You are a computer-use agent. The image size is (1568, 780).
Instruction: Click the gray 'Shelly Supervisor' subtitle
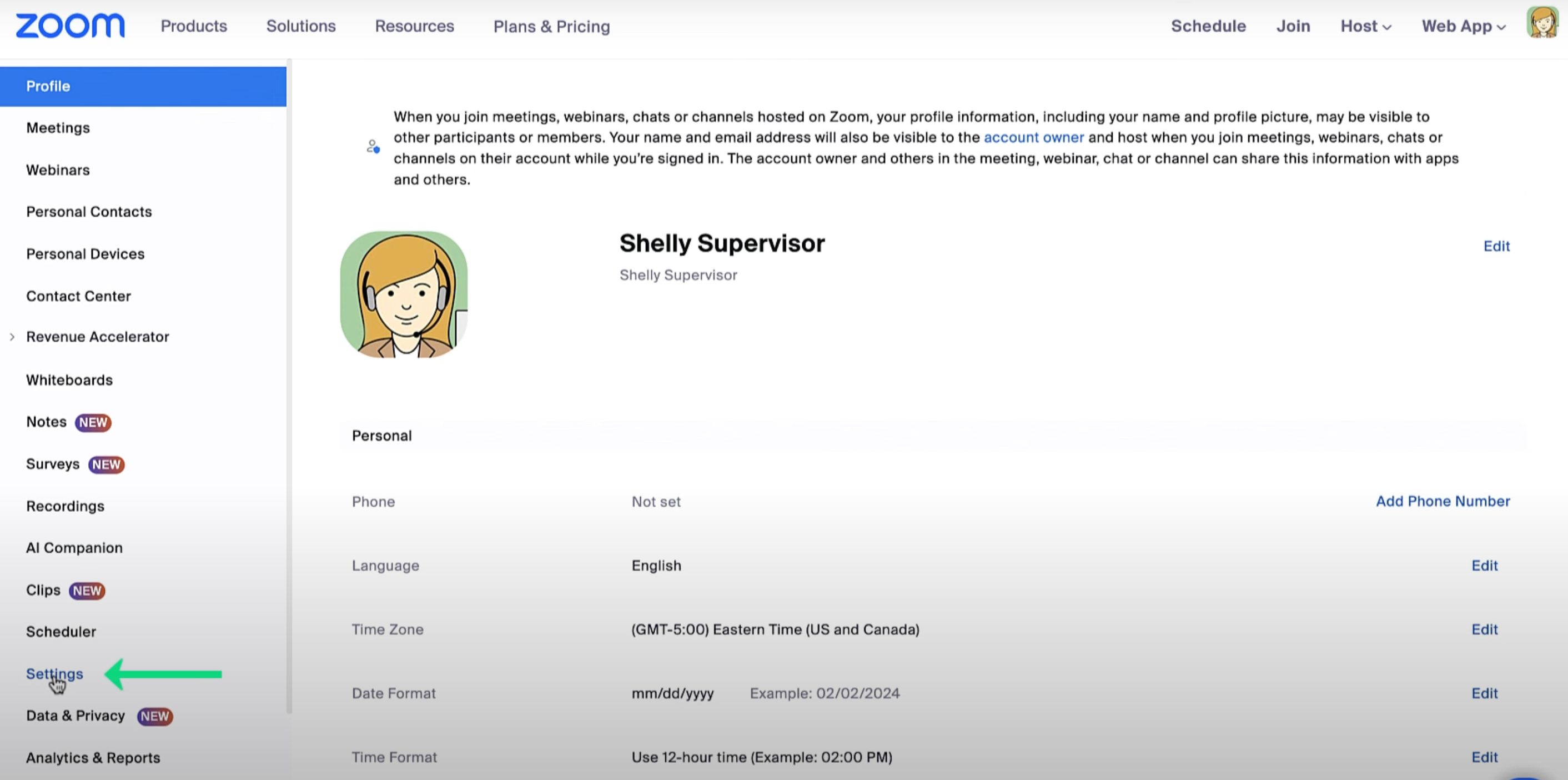[x=678, y=275]
